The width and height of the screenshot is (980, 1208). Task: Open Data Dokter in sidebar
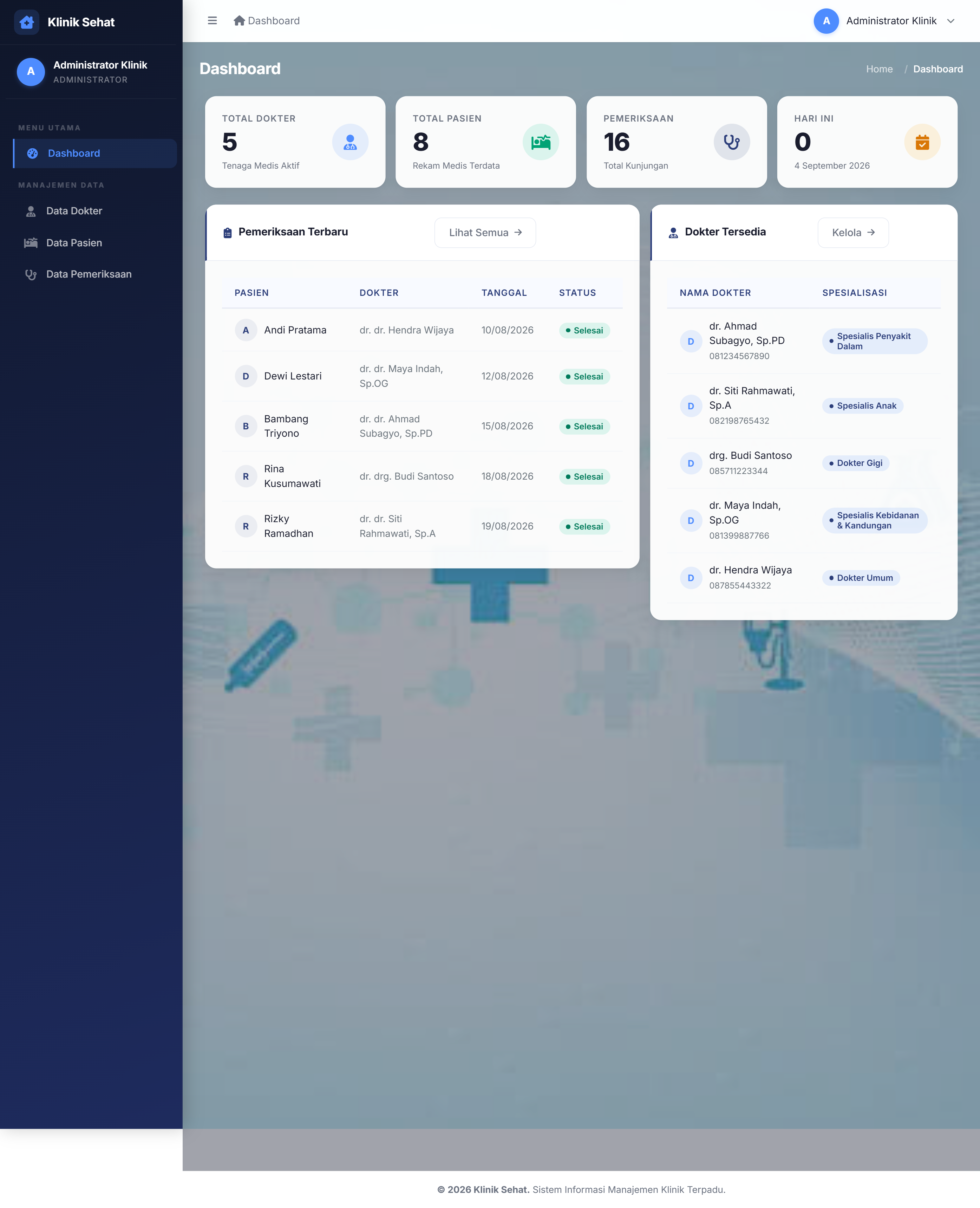95,211
